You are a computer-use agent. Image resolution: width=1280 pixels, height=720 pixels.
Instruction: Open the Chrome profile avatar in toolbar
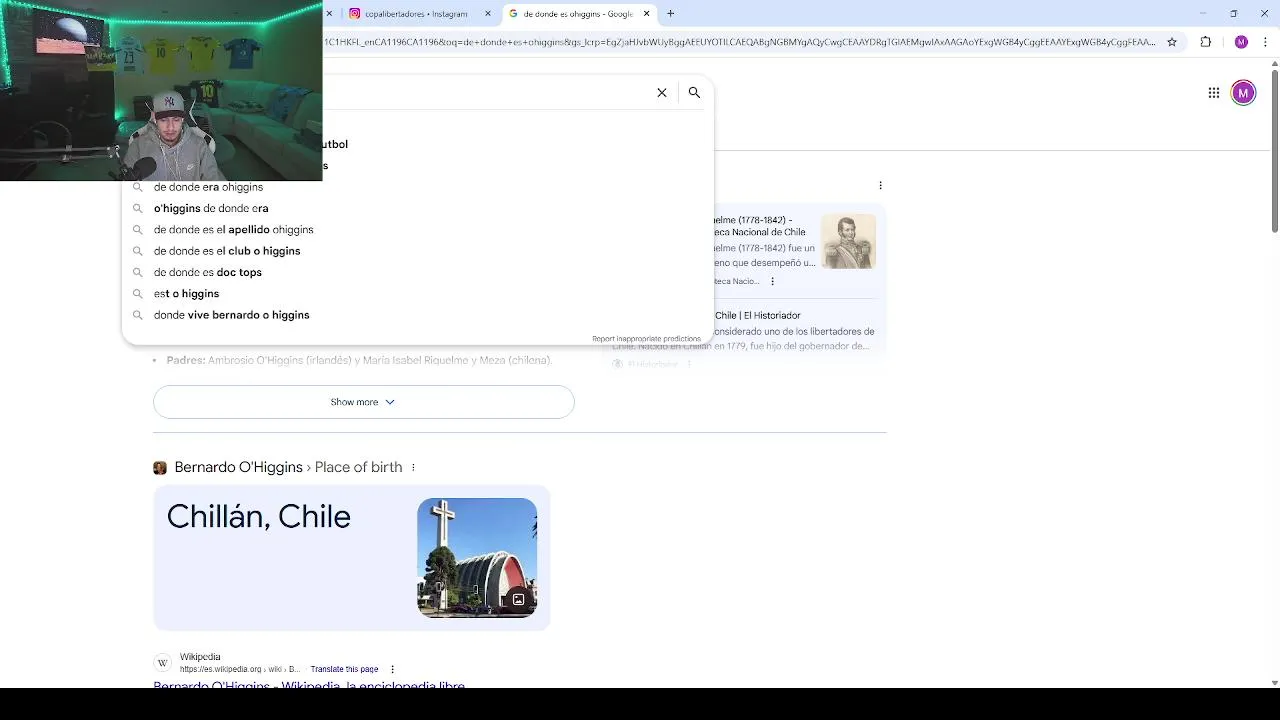(x=1241, y=42)
